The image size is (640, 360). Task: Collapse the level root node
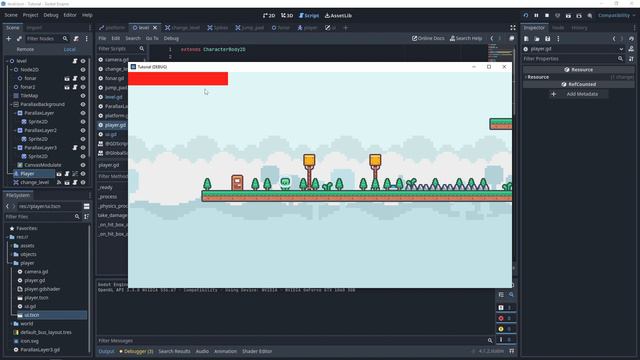[7, 61]
